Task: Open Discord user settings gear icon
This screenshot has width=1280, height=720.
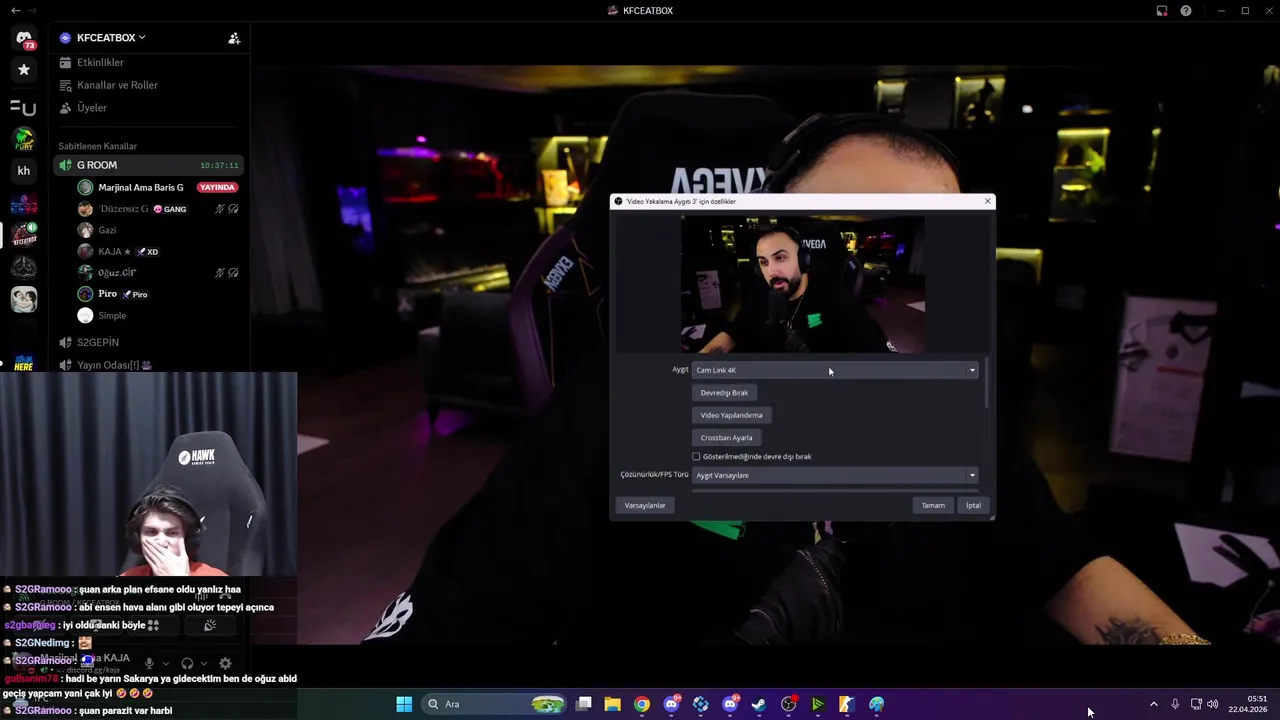Action: pyautogui.click(x=225, y=663)
